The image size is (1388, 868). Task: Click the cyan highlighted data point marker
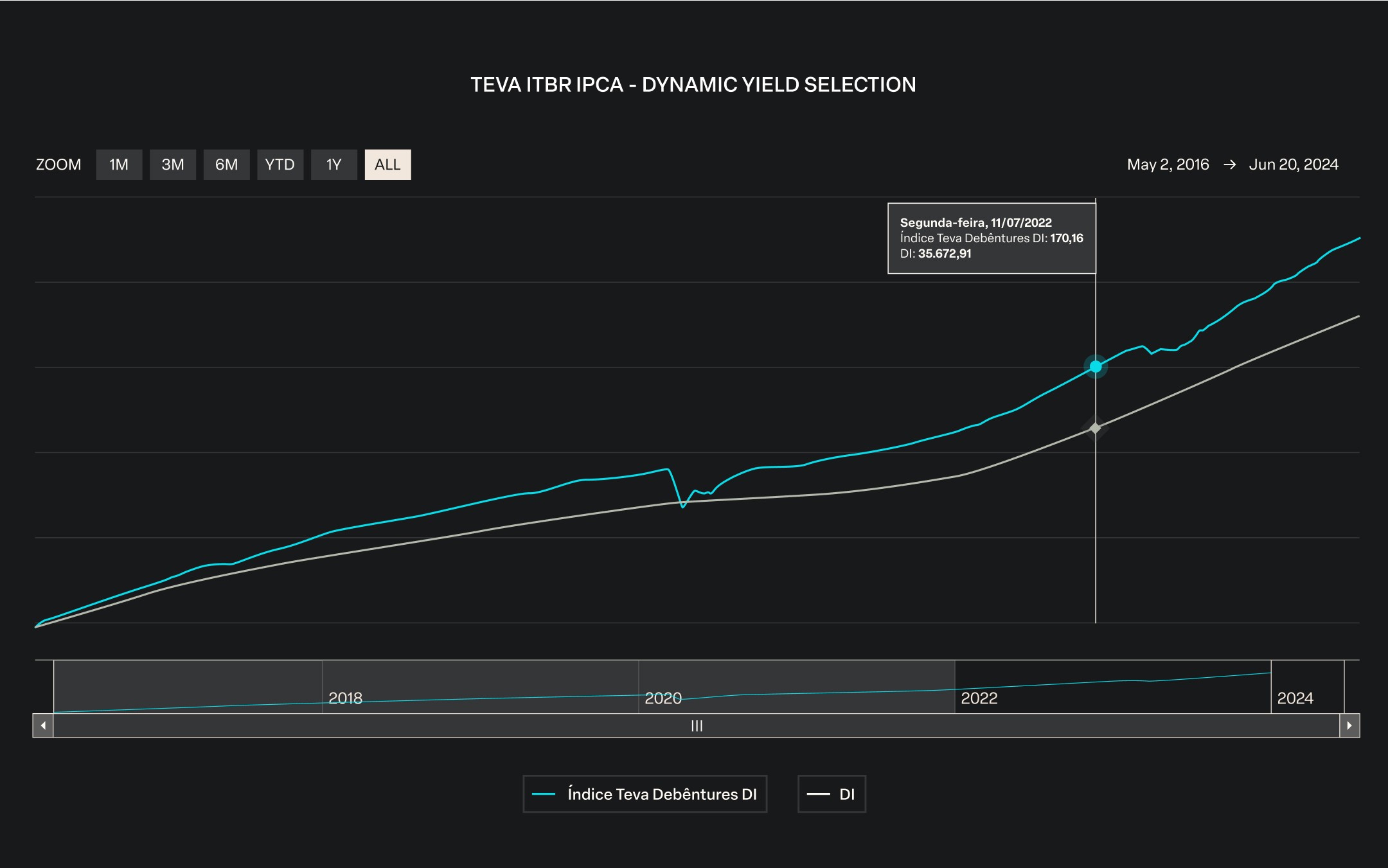(x=1095, y=366)
